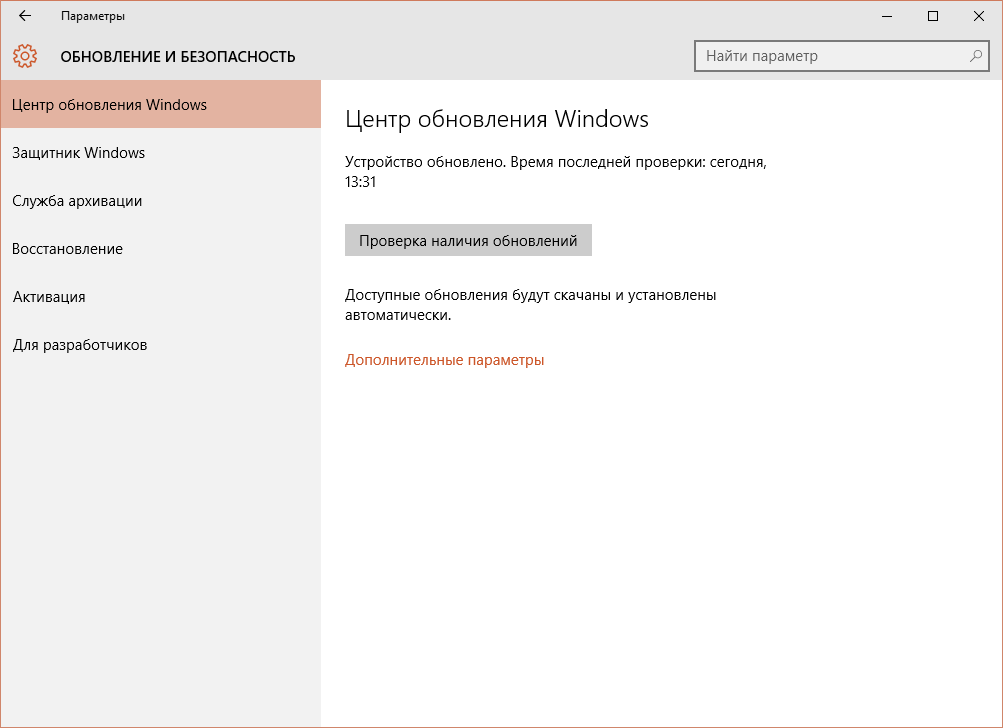Maximize the Параметры window
The height and width of the screenshot is (728, 1003).
pos(933,16)
